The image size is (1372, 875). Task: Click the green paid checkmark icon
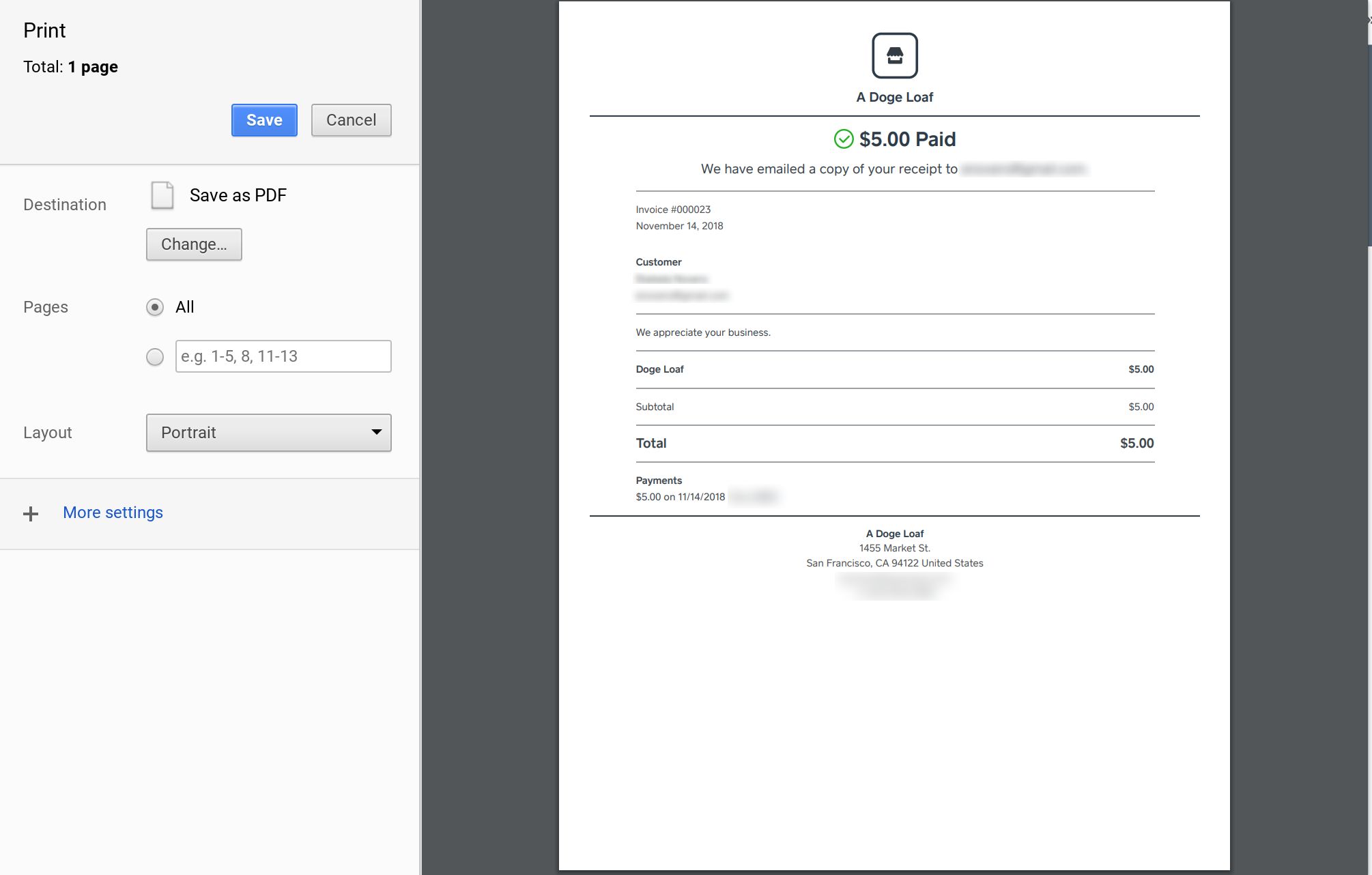click(x=844, y=139)
